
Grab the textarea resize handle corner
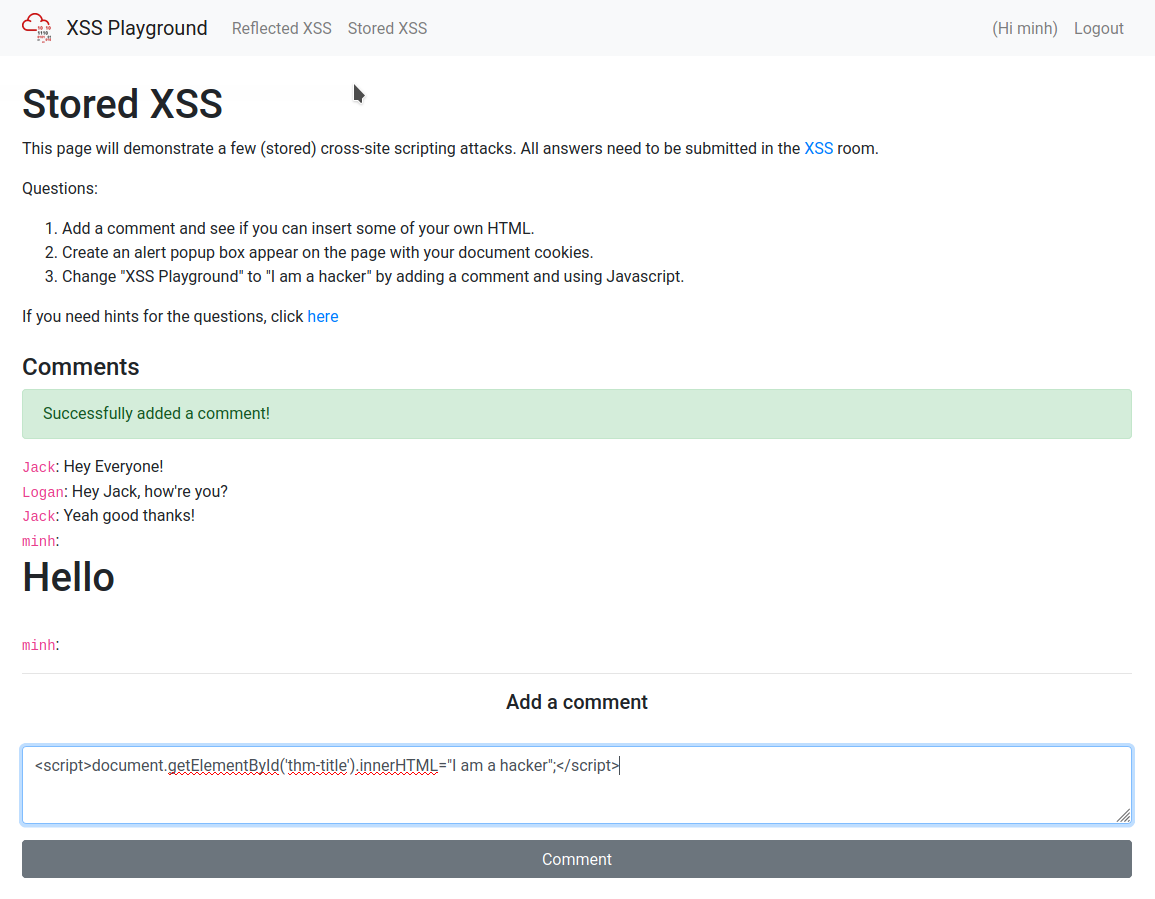click(x=1123, y=816)
